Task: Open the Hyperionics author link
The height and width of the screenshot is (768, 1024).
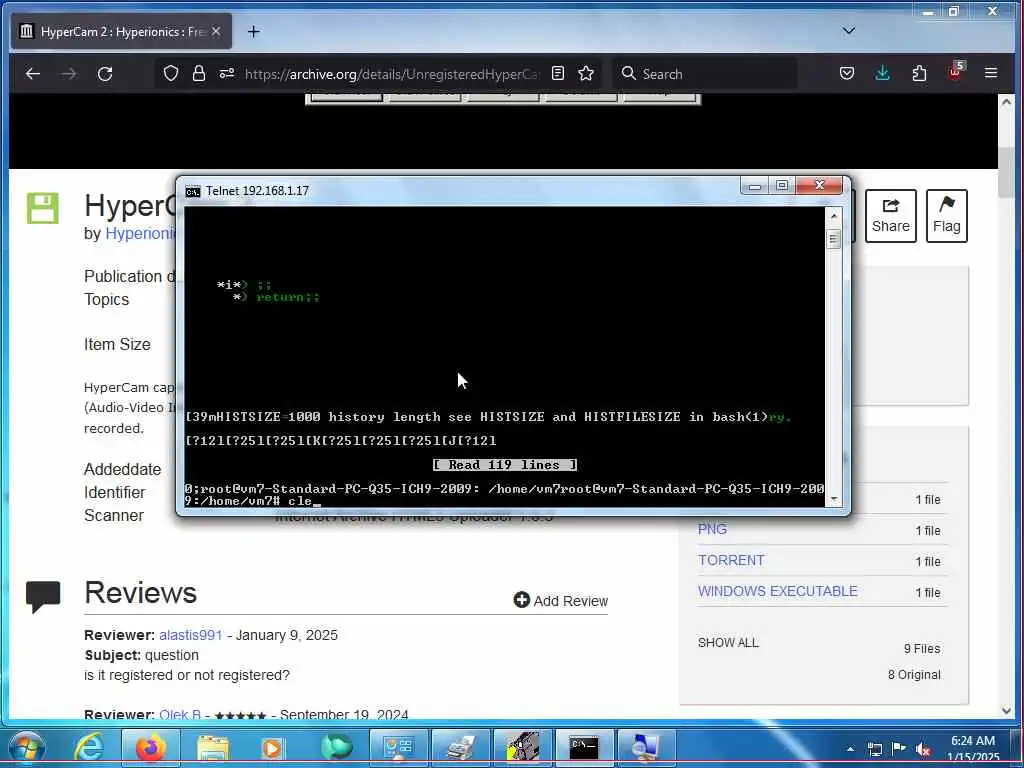Action: [140, 234]
